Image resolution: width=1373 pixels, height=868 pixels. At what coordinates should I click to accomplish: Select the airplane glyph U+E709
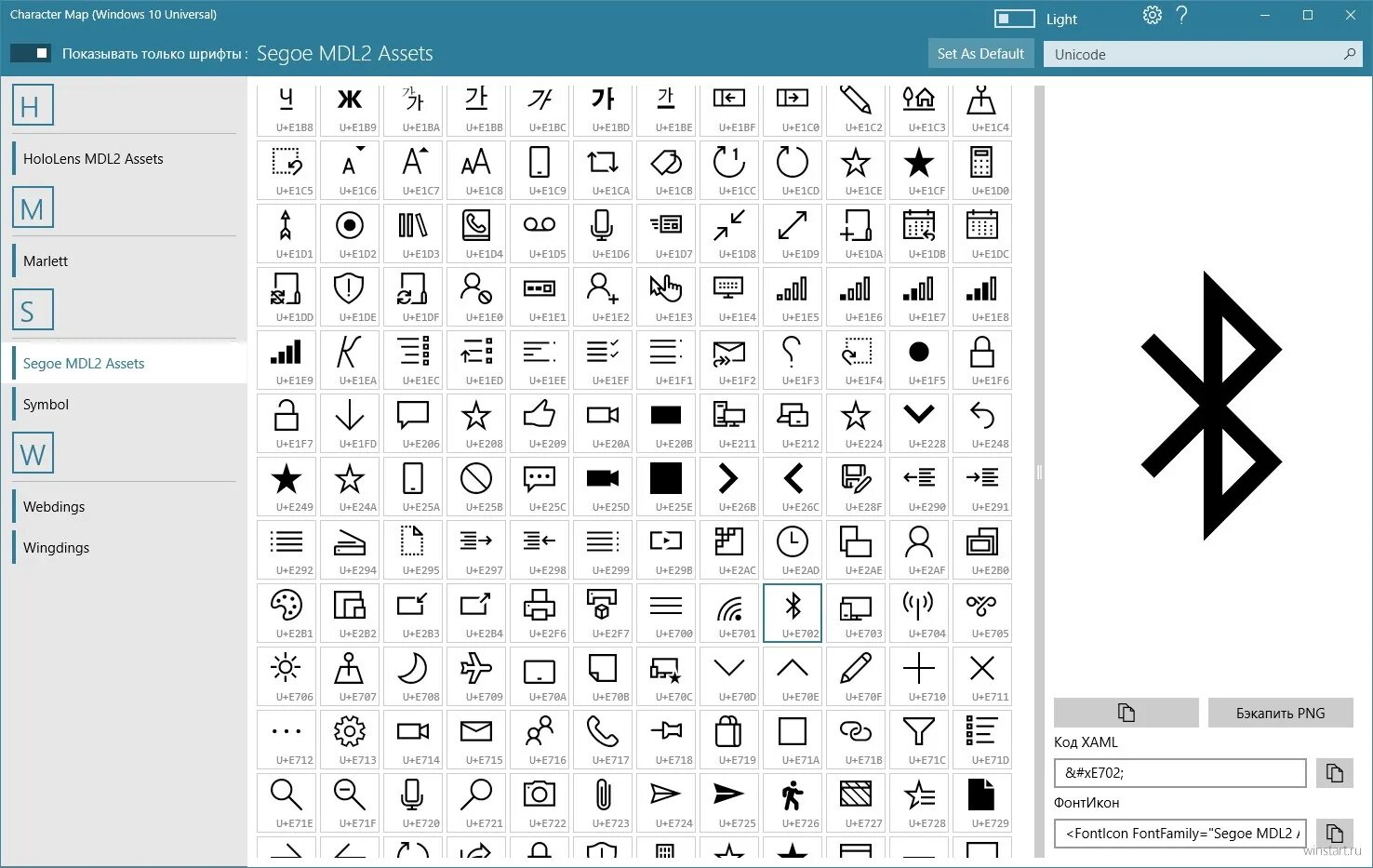(x=476, y=676)
